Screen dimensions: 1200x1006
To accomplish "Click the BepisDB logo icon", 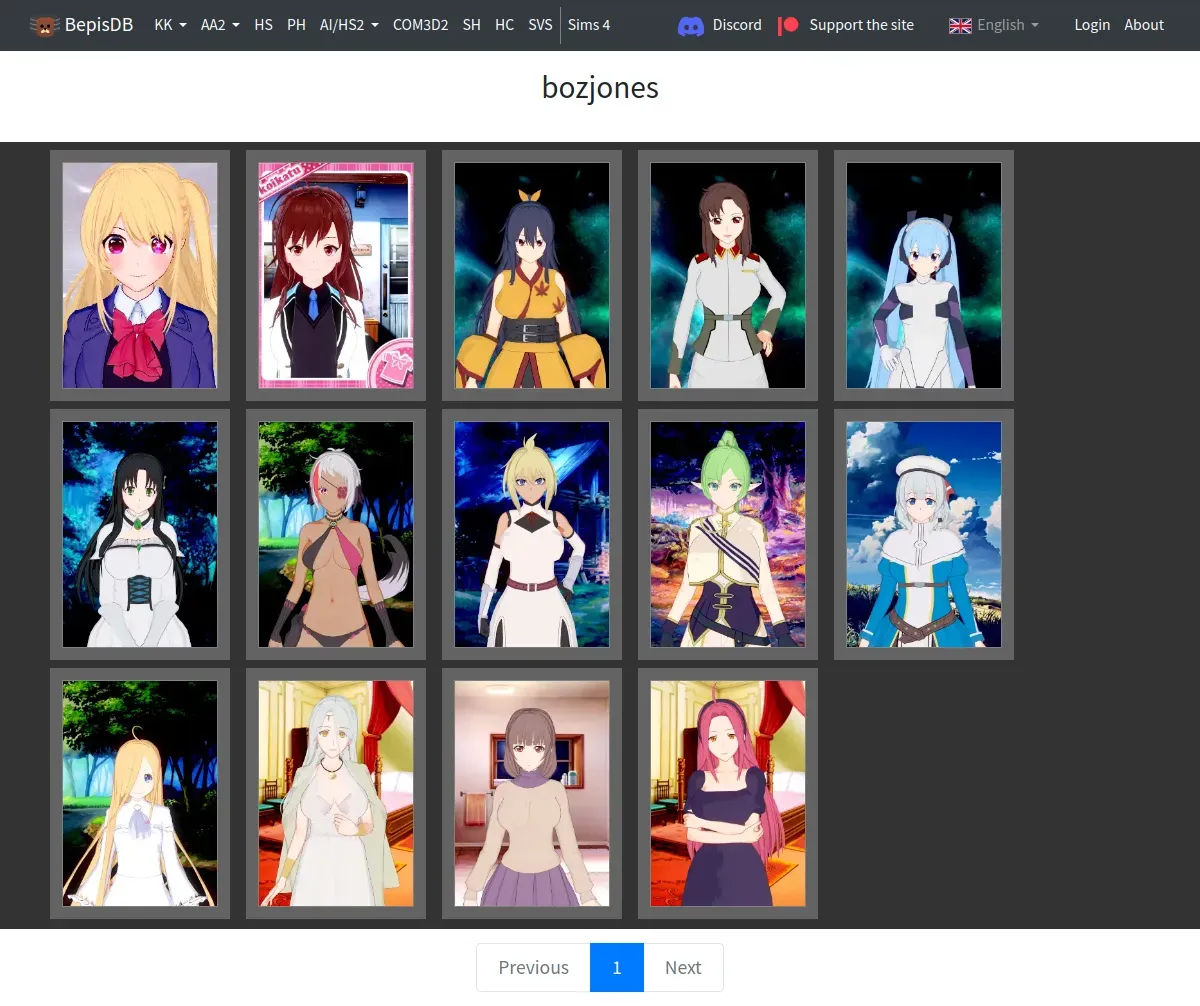I will tap(44, 25).
